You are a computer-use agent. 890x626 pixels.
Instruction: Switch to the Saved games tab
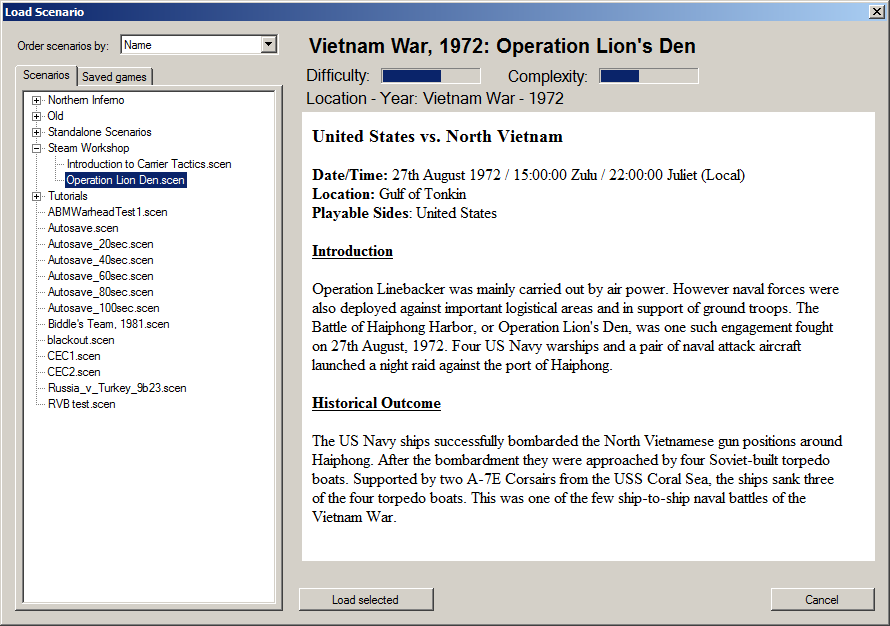coord(114,77)
